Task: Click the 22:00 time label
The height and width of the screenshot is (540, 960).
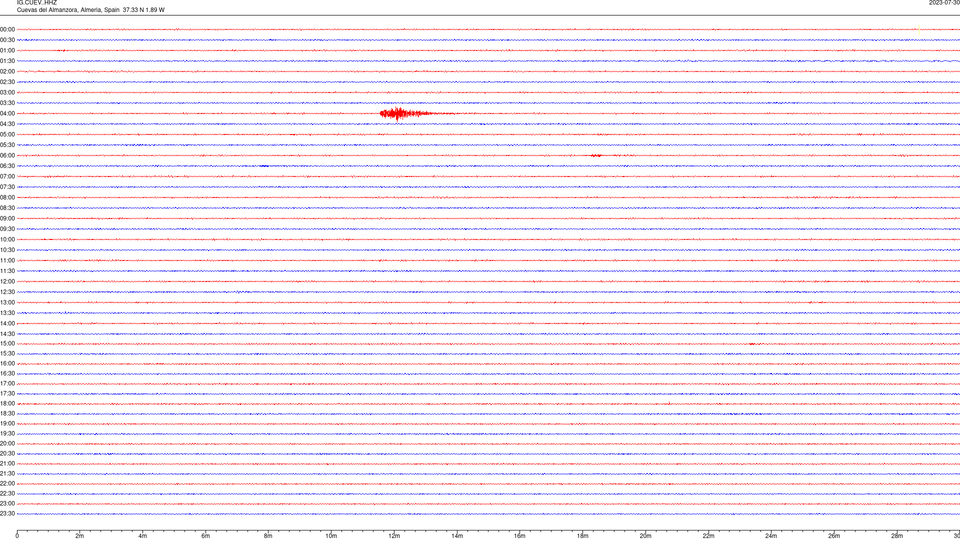Action: pyautogui.click(x=7, y=484)
